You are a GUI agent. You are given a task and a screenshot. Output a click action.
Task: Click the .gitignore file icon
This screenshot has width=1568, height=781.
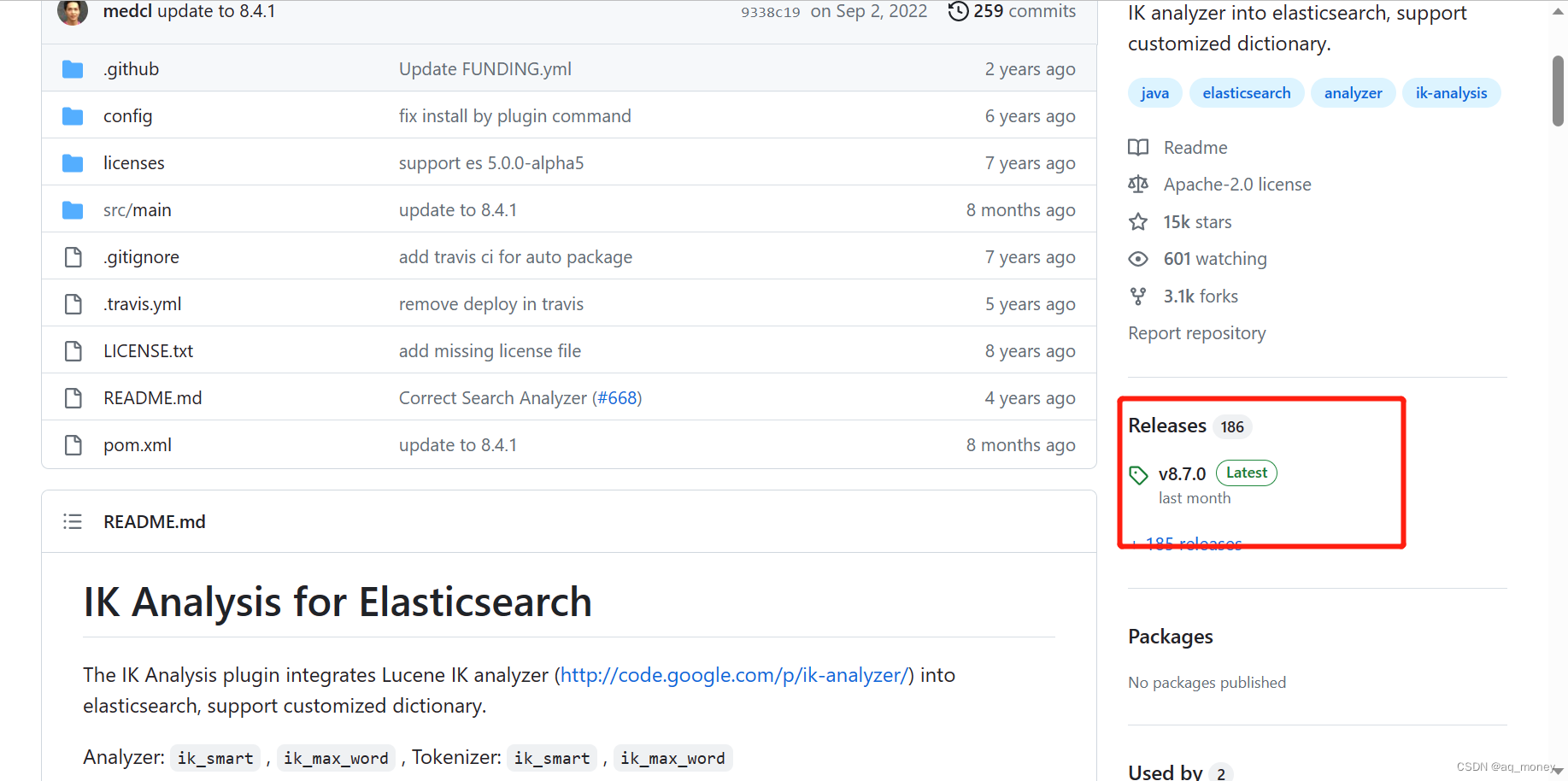(x=73, y=257)
